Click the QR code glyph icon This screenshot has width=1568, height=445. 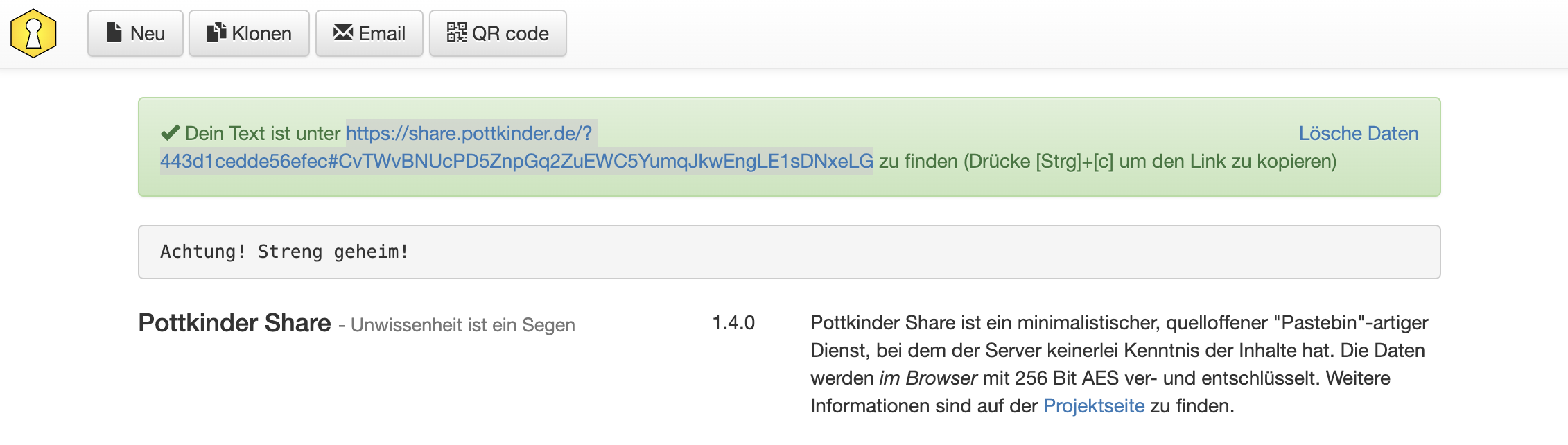pos(456,33)
